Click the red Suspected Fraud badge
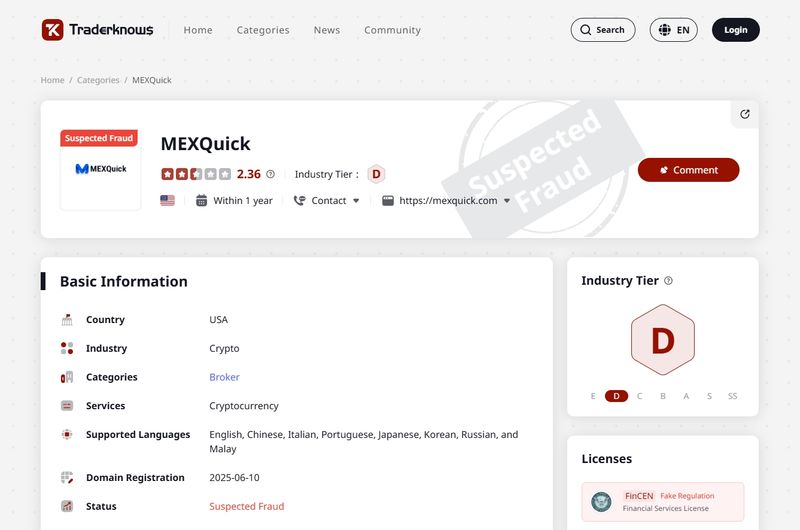This screenshot has width=800, height=530. 99,138
